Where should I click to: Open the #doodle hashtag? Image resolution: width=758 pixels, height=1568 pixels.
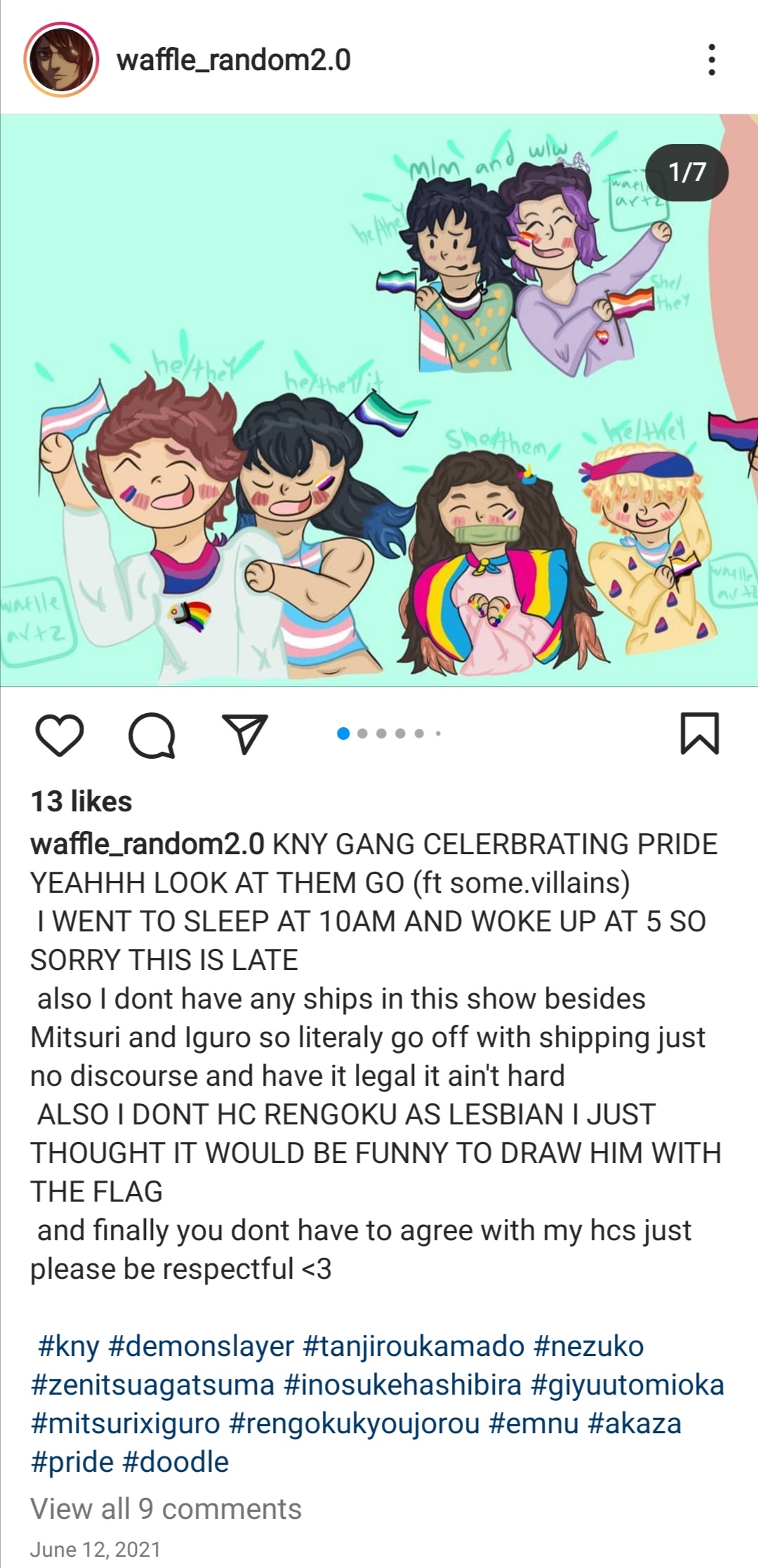(175, 1462)
